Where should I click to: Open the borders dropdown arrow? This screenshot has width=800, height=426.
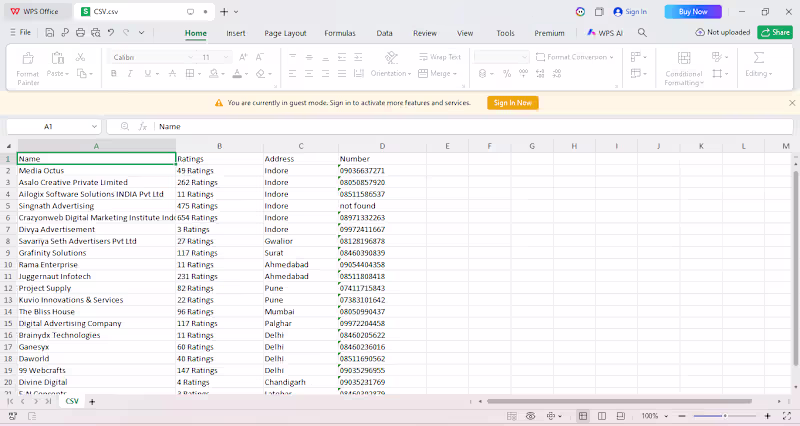point(199,74)
